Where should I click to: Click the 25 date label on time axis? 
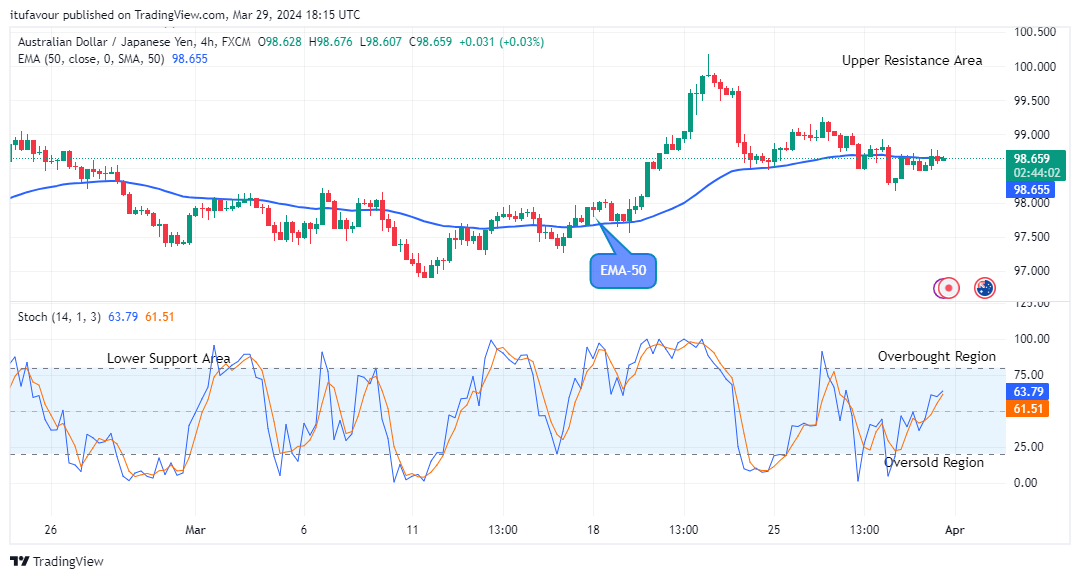tap(774, 530)
